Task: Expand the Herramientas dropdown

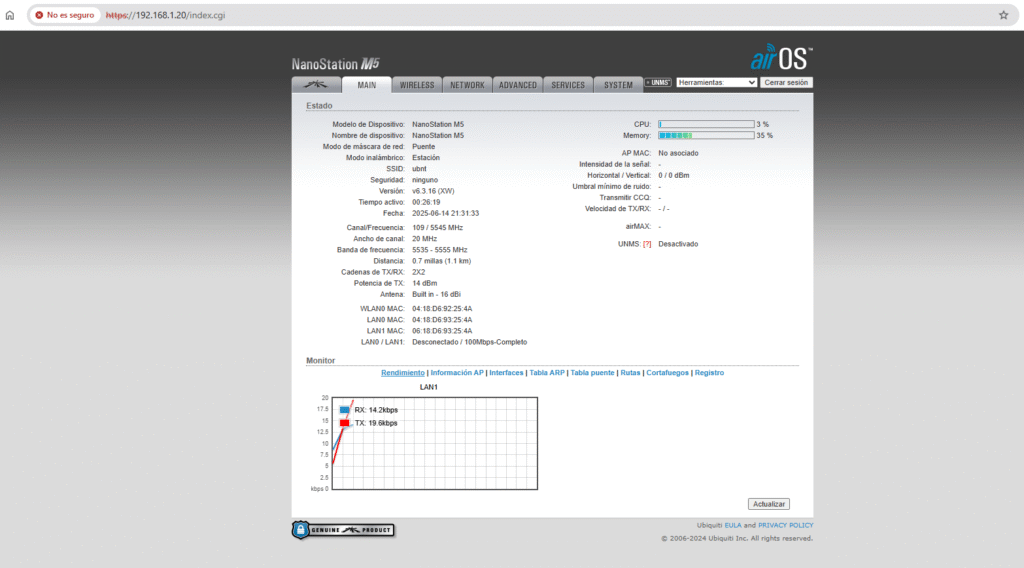Action: pos(716,82)
